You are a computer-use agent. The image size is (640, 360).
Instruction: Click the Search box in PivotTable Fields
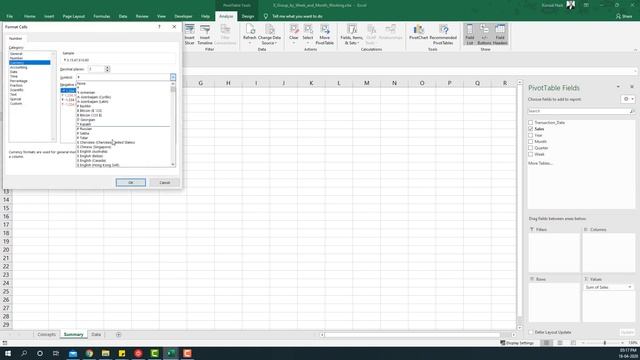tap(578, 111)
